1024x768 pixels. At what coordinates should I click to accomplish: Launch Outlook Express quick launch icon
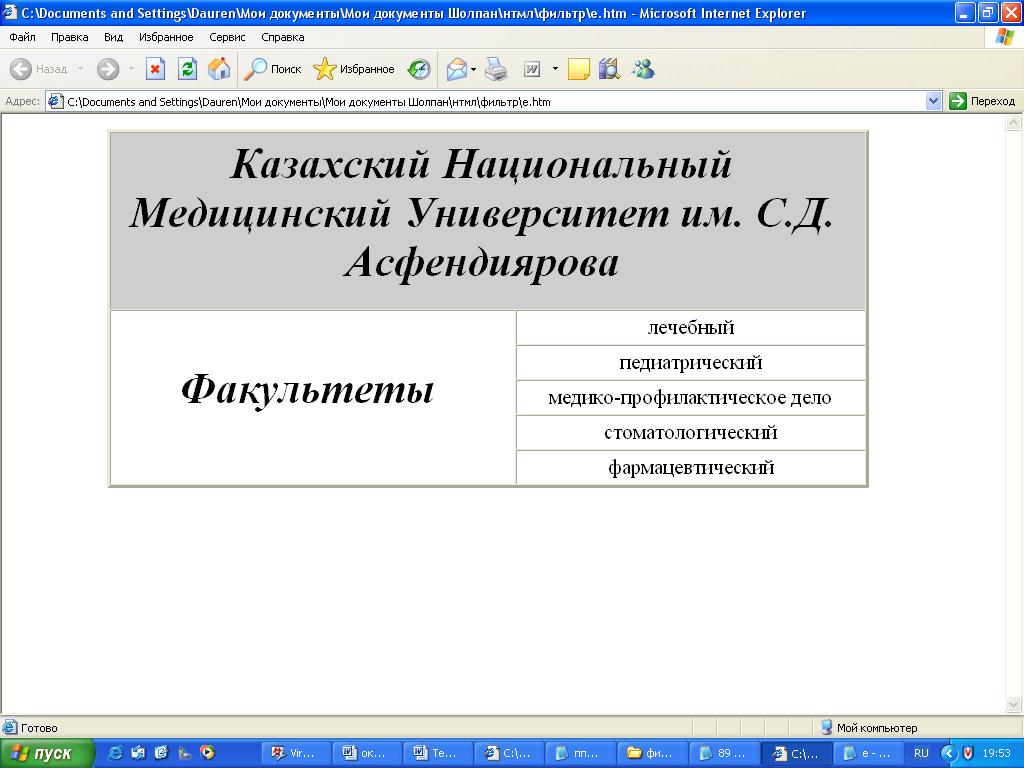tap(138, 753)
